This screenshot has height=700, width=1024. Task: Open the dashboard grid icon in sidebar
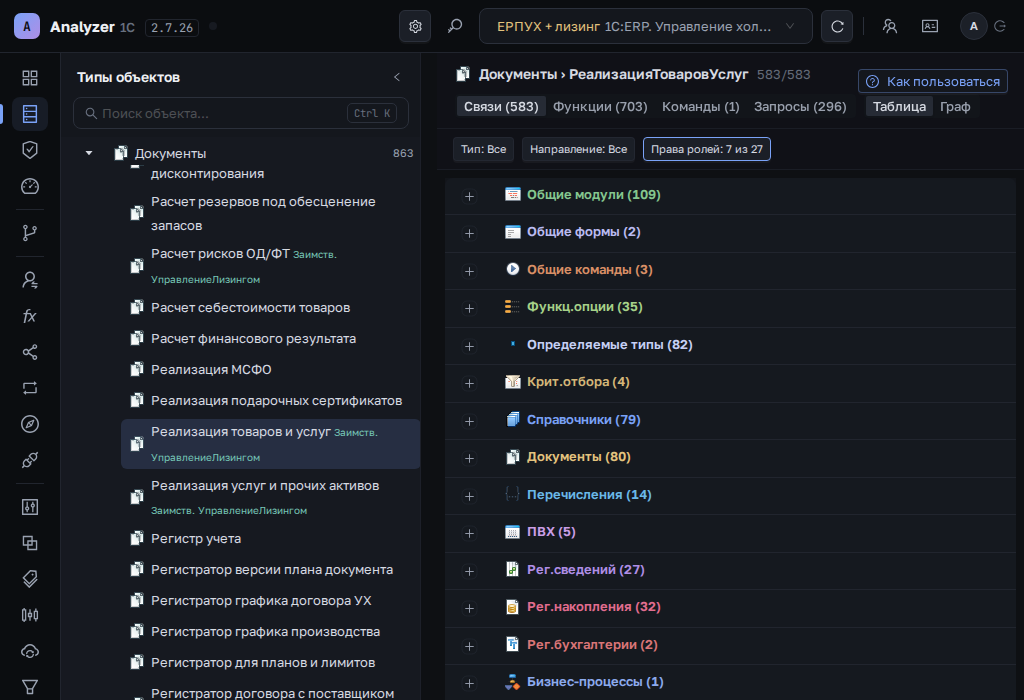click(x=30, y=78)
